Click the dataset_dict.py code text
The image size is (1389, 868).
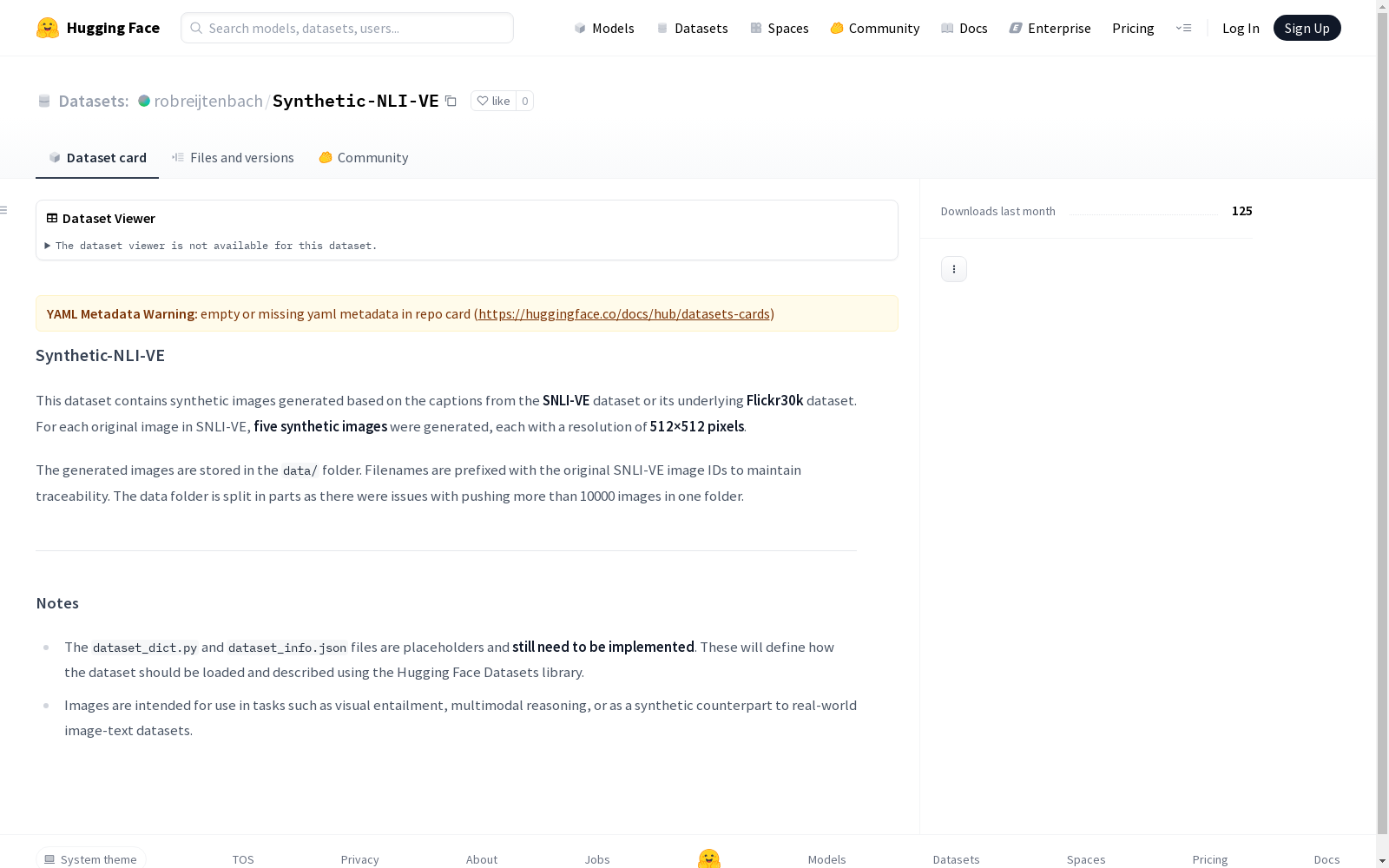click(145, 648)
